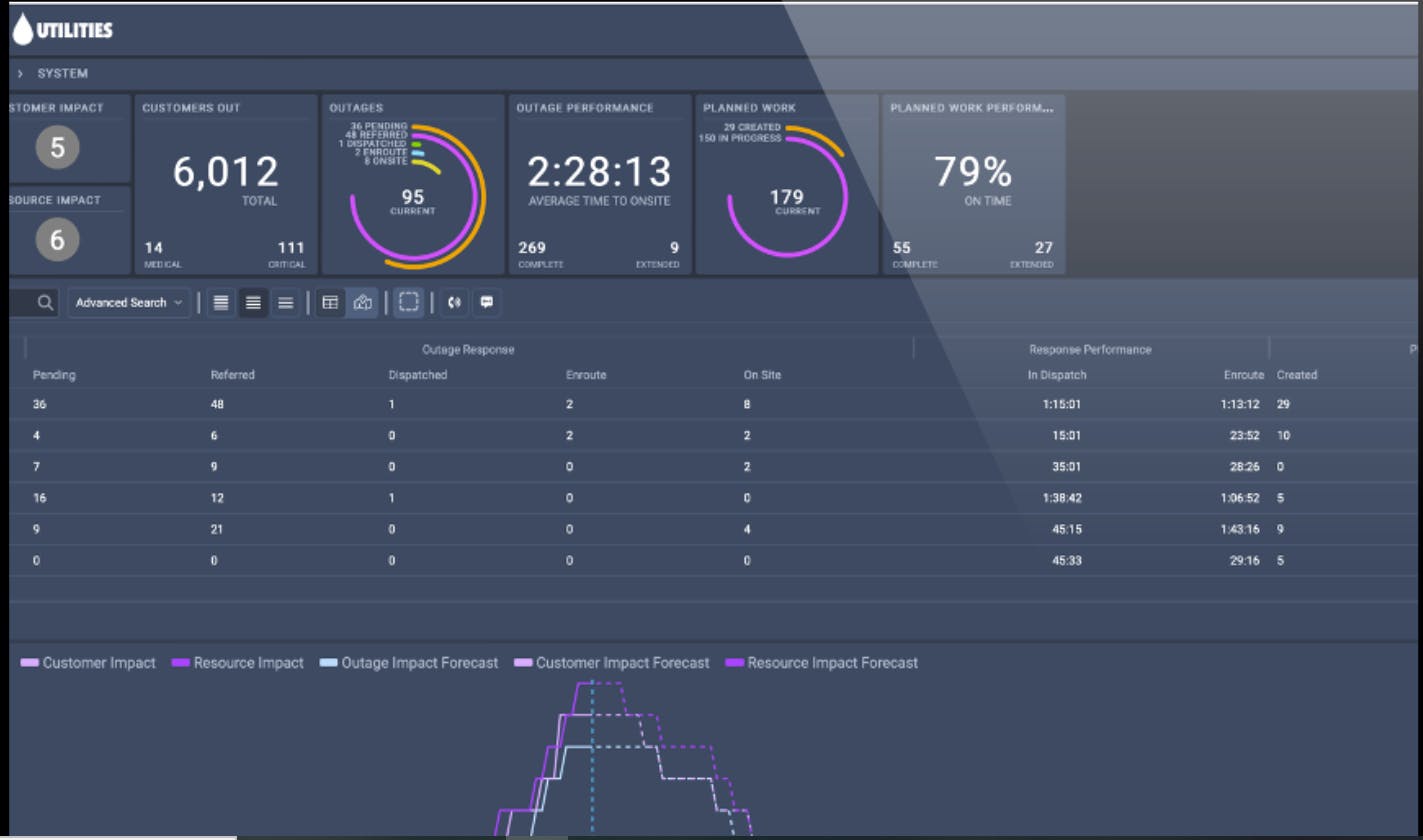Screen dimensions: 1423x840
Task: Click the search magnifier icon
Action: 43,302
